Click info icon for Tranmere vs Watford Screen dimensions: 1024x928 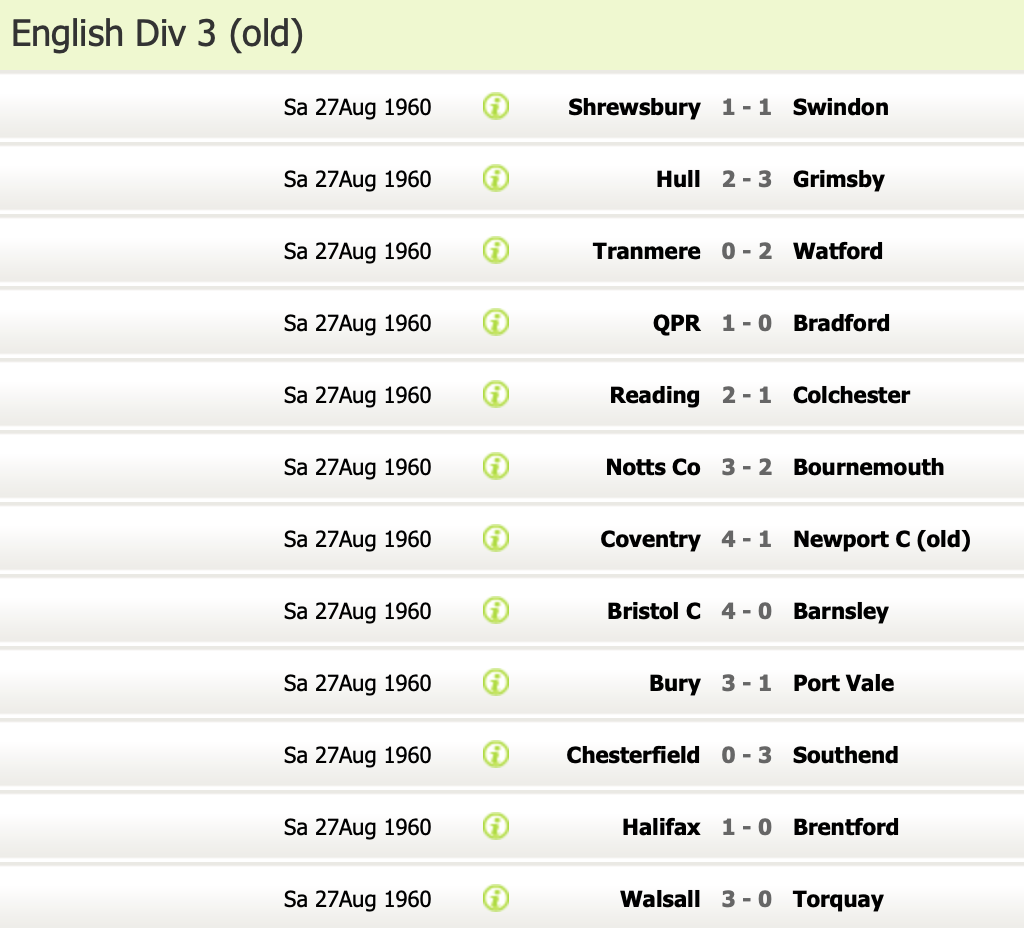pyautogui.click(x=496, y=250)
